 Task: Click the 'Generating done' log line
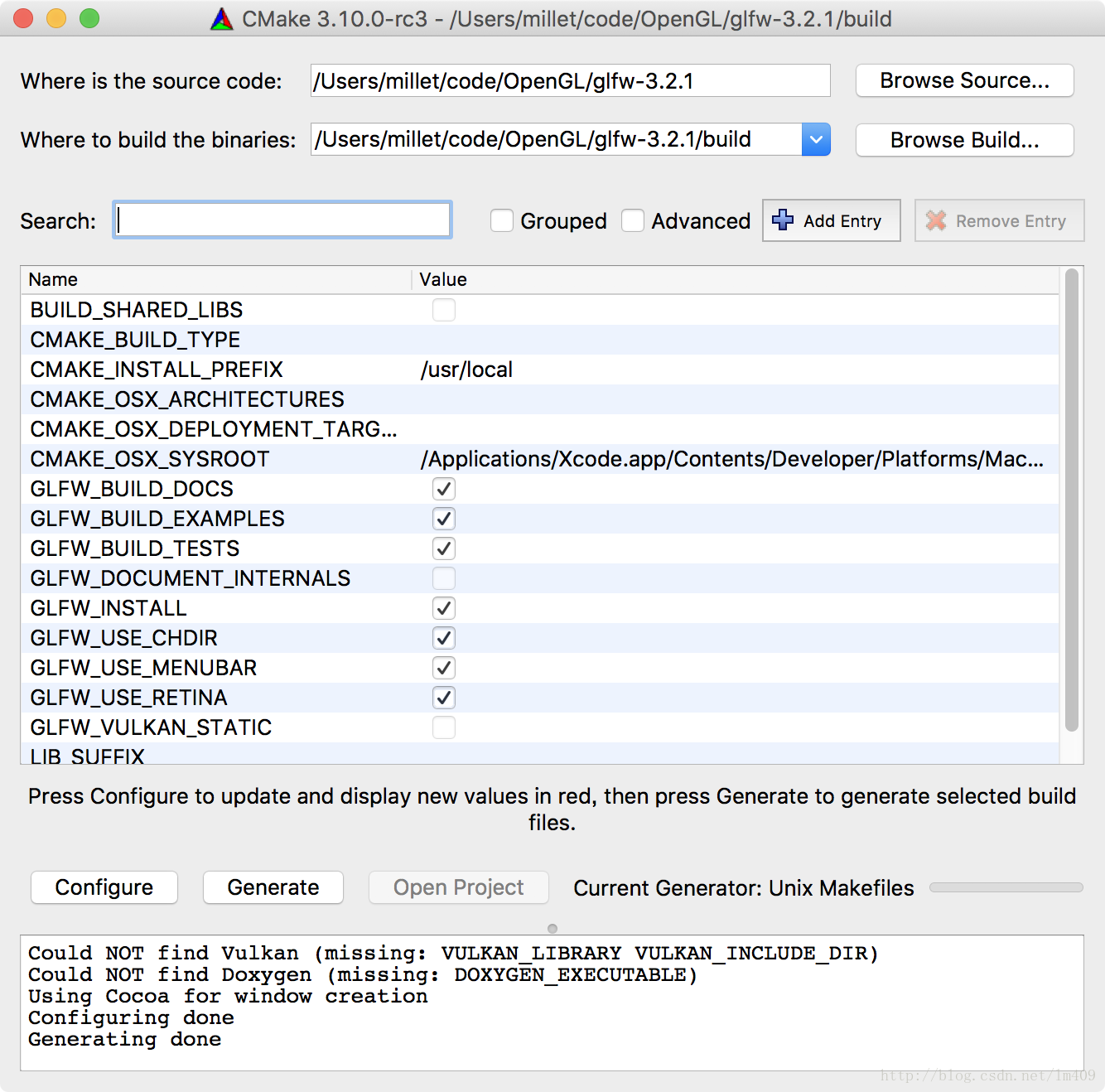[x=125, y=1040]
